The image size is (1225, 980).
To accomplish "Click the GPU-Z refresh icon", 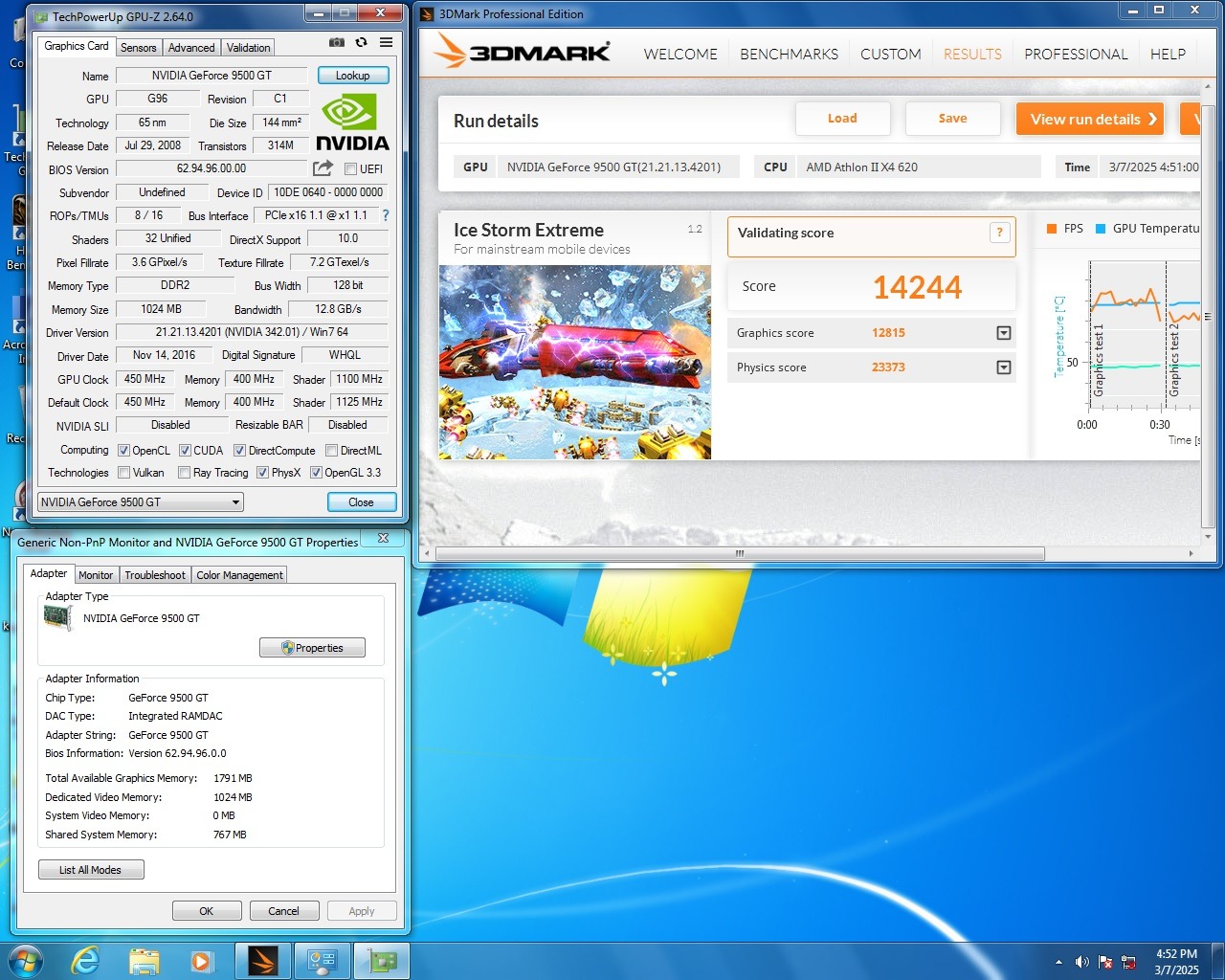I will pos(361,43).
